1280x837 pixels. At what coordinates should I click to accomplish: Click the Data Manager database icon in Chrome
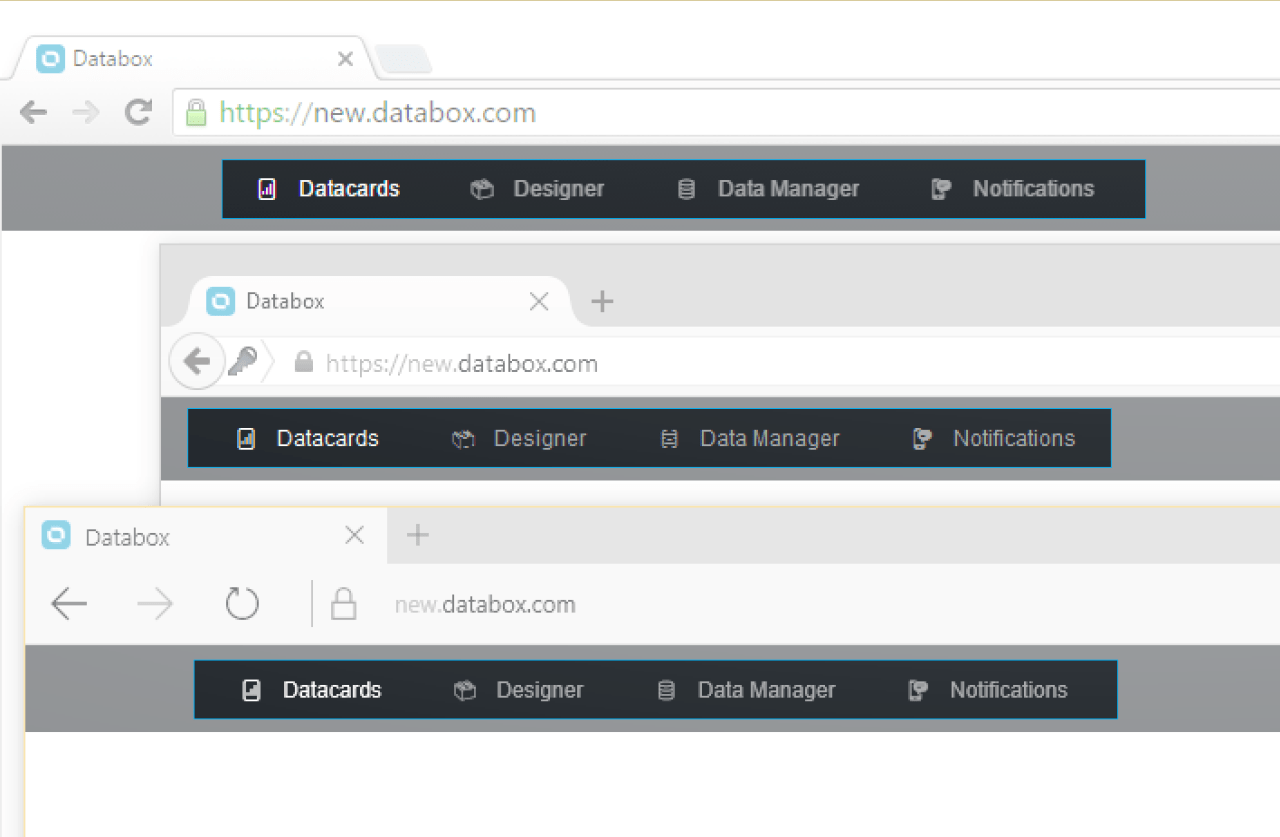tap(686, 189)
